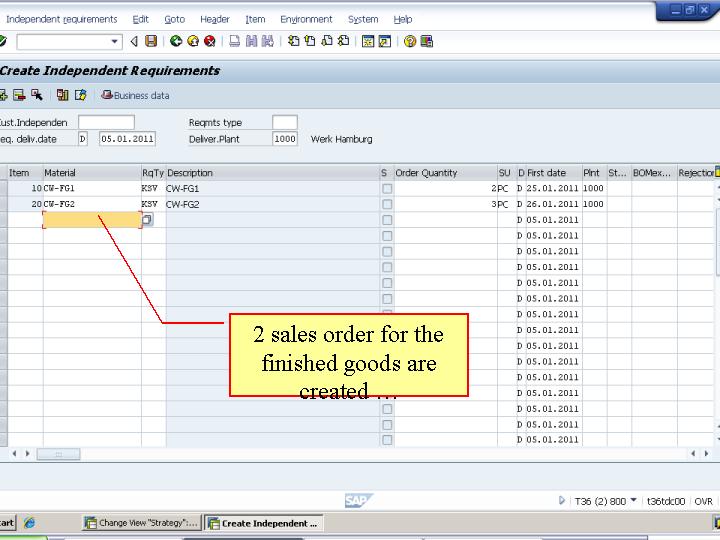Click First date 26.01.2011 cell
Viewport: 720px width, 540px height.
coord(553,204)
